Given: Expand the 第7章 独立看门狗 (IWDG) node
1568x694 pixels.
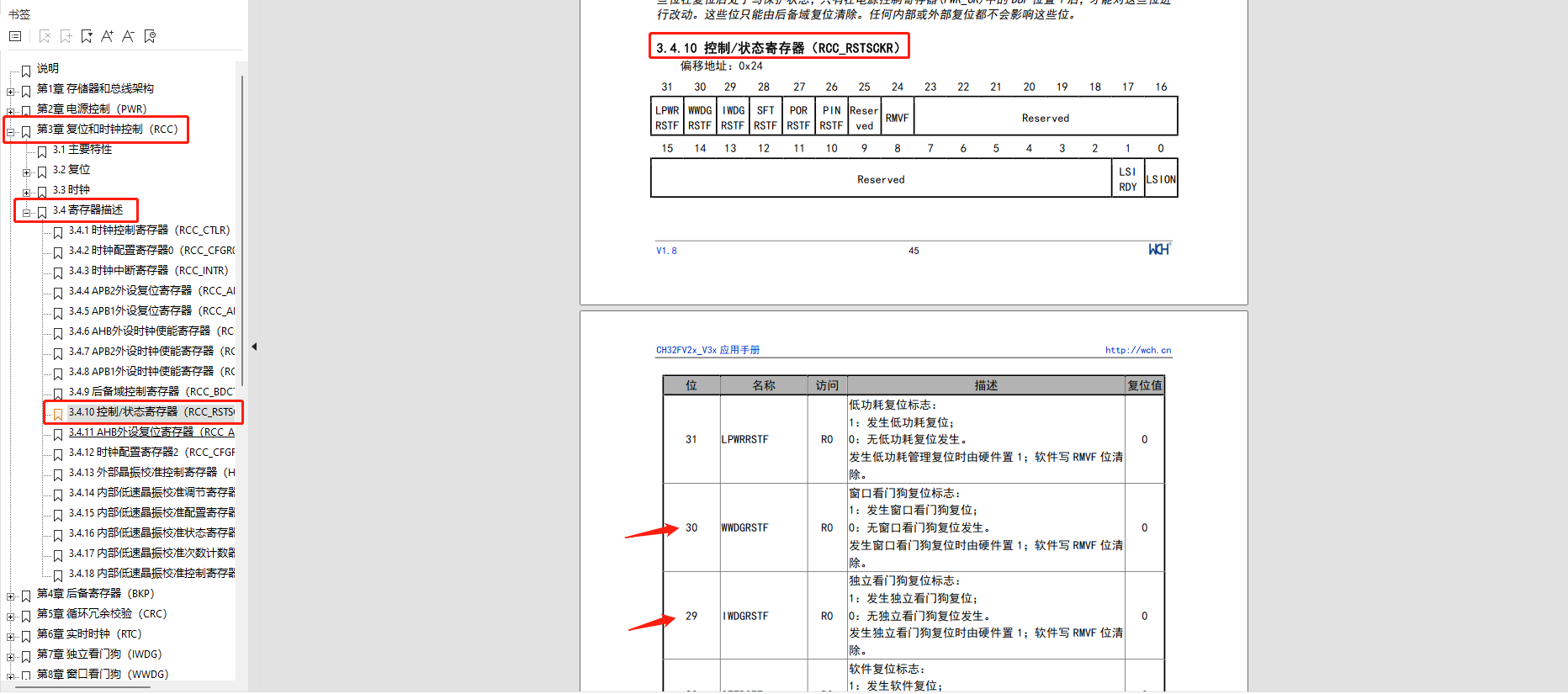Looking at the screenshot, I should coord(10,657).
